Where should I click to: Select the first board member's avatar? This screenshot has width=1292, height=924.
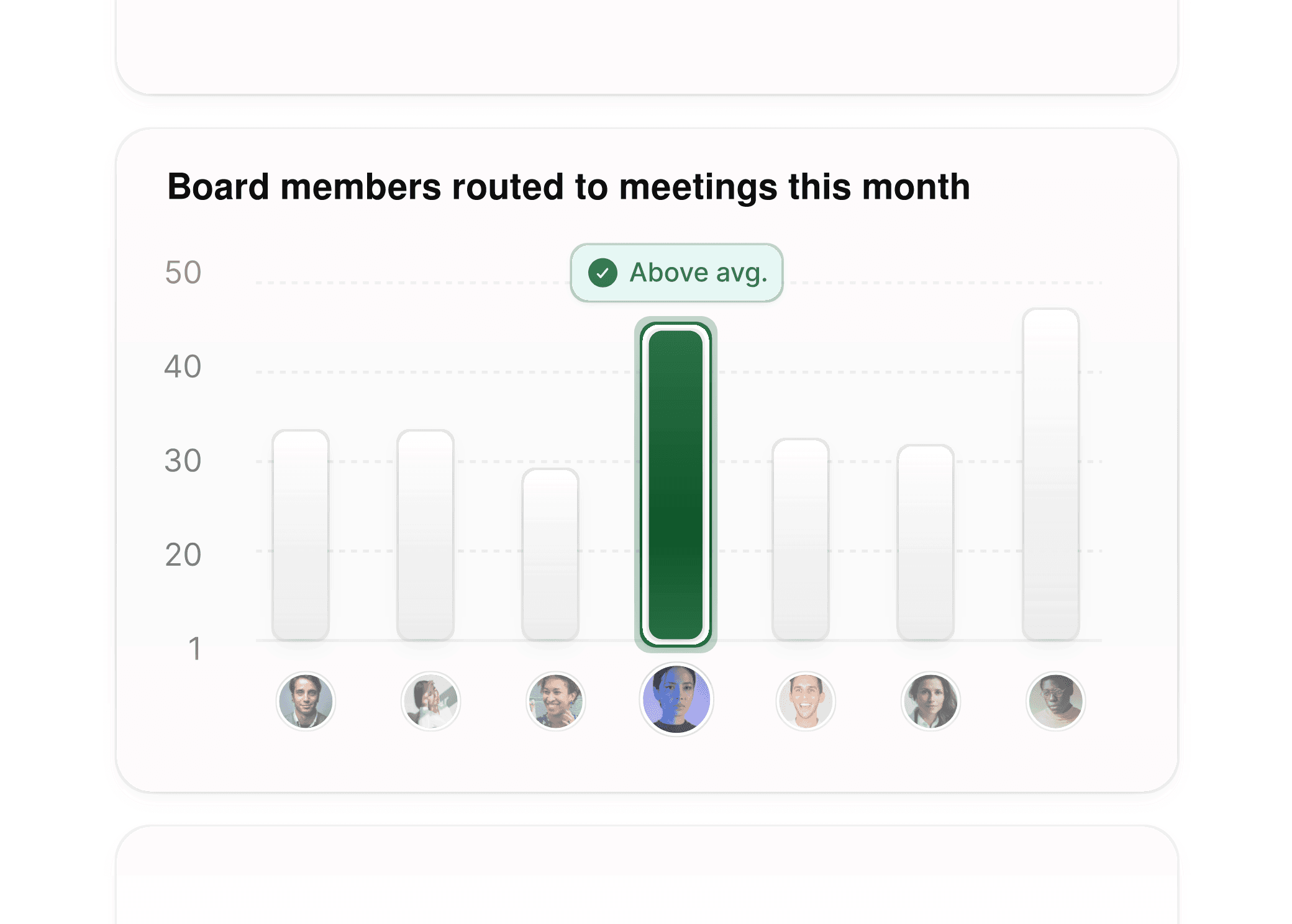306,700
